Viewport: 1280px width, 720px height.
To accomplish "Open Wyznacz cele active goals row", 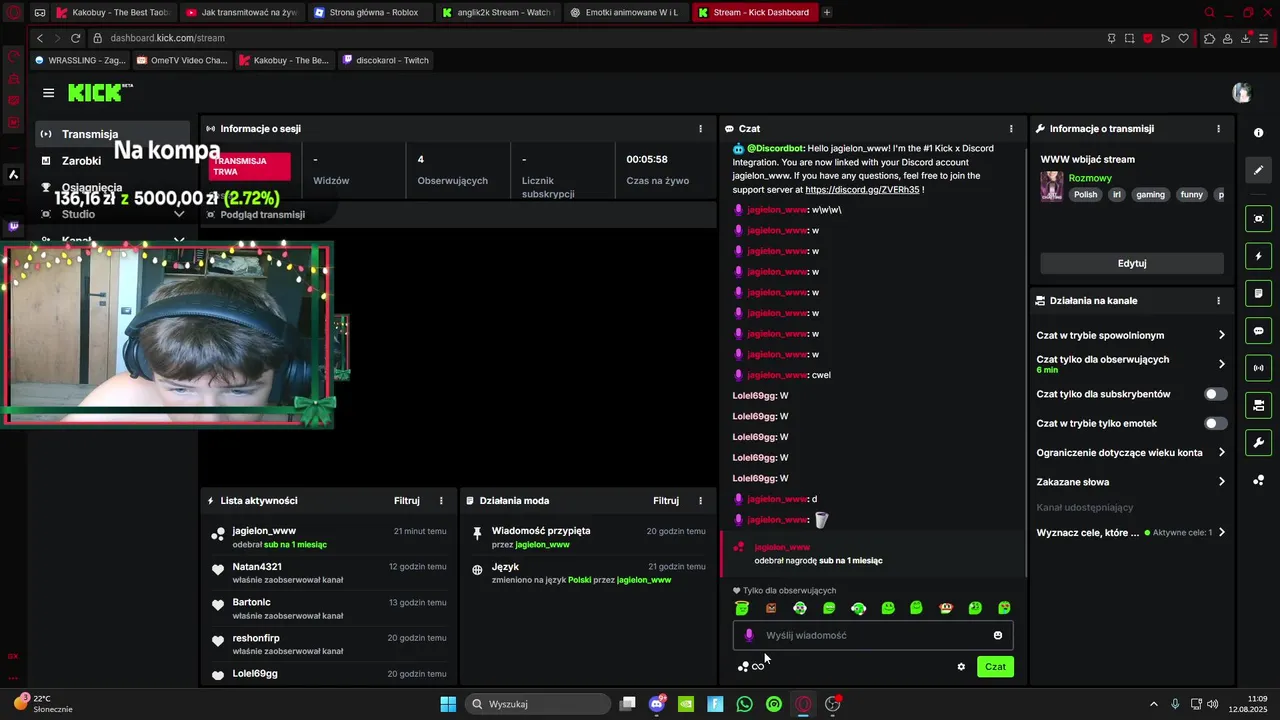I will pyautogui.click(x=1130, y=533).
